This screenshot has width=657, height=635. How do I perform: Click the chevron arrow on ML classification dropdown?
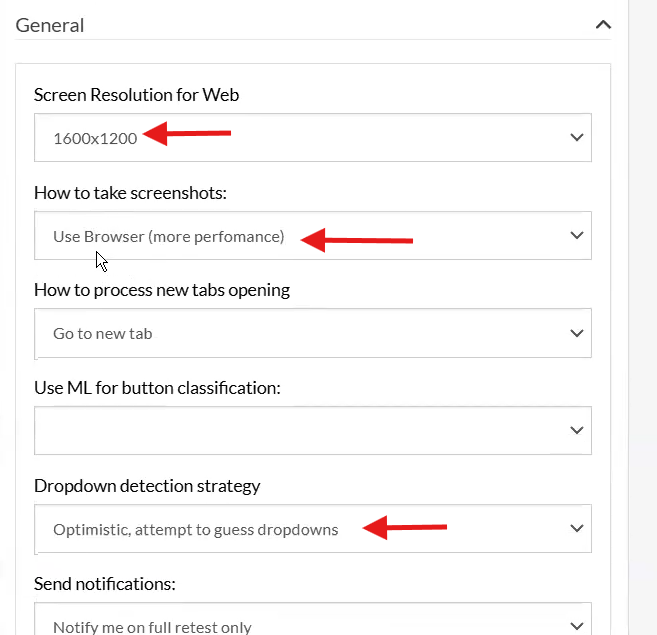click(x=576, y=431)
